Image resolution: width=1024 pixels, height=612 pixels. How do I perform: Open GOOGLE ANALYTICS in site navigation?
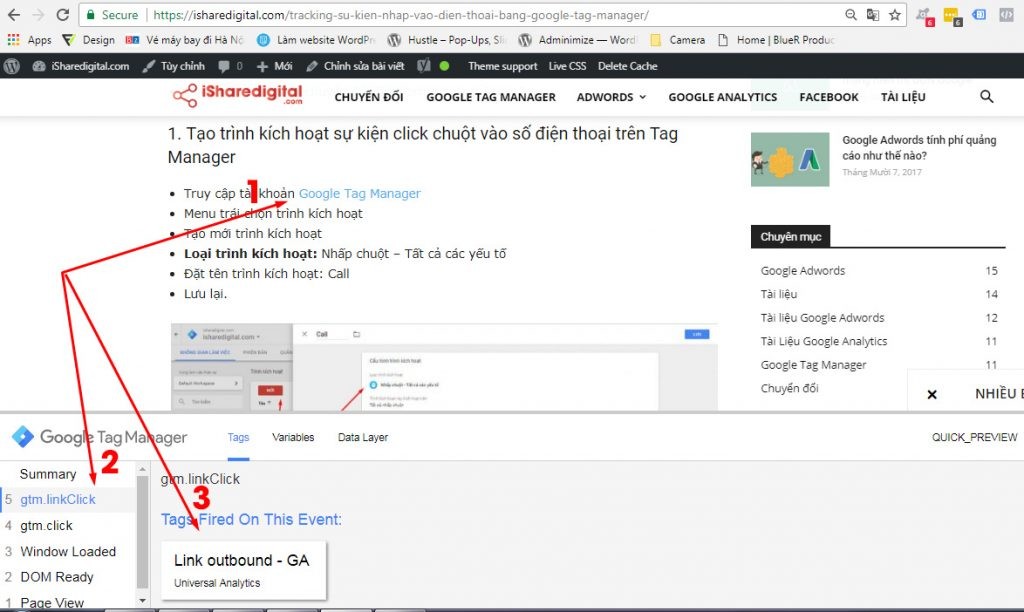coord(722,97)
